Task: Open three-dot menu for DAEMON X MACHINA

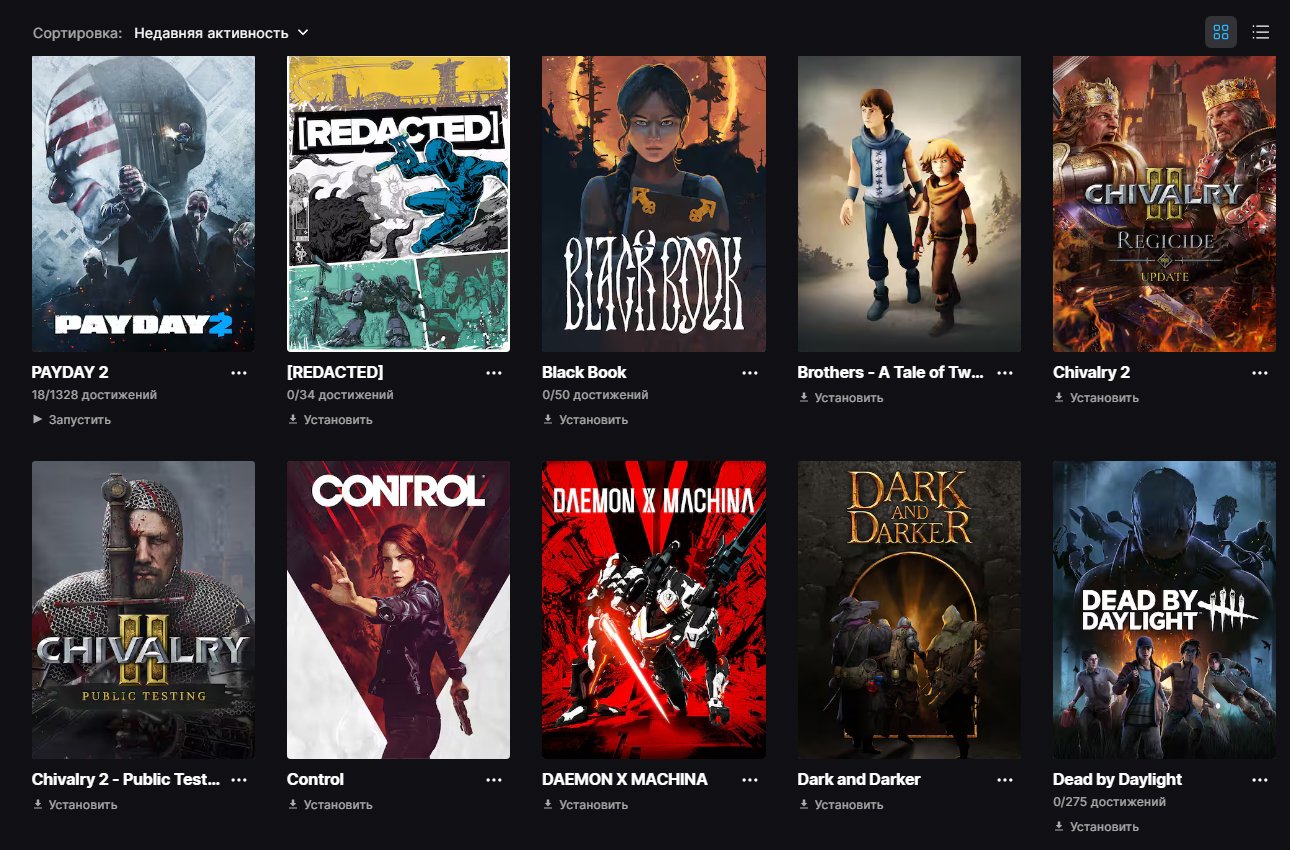Action: 750,780
